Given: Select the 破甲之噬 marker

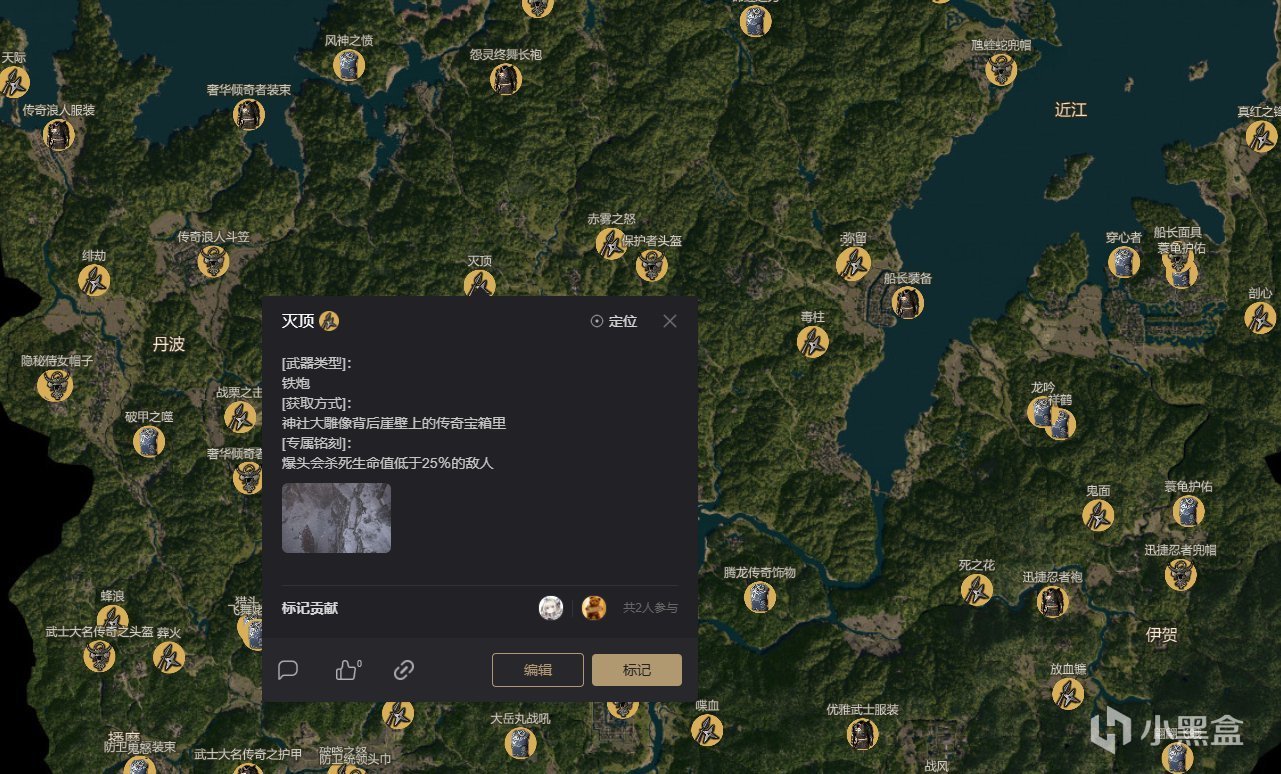Looking at the screenshot, I should tap(149, 441).
